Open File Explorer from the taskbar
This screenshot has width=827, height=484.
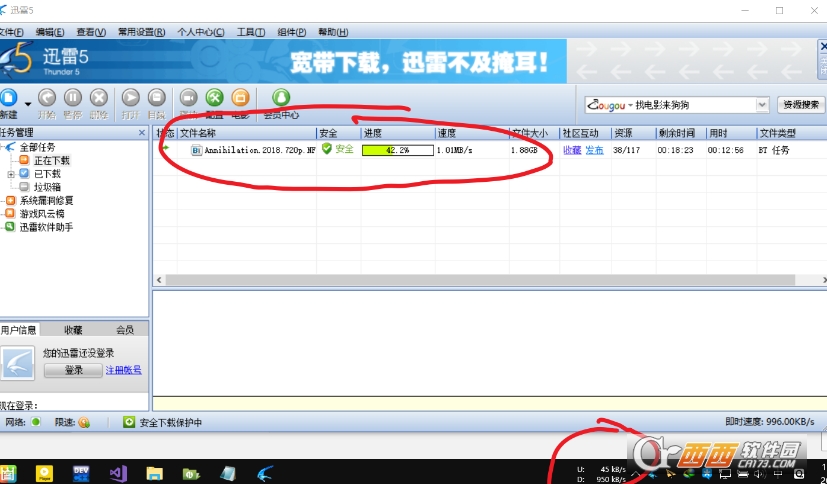155,473
